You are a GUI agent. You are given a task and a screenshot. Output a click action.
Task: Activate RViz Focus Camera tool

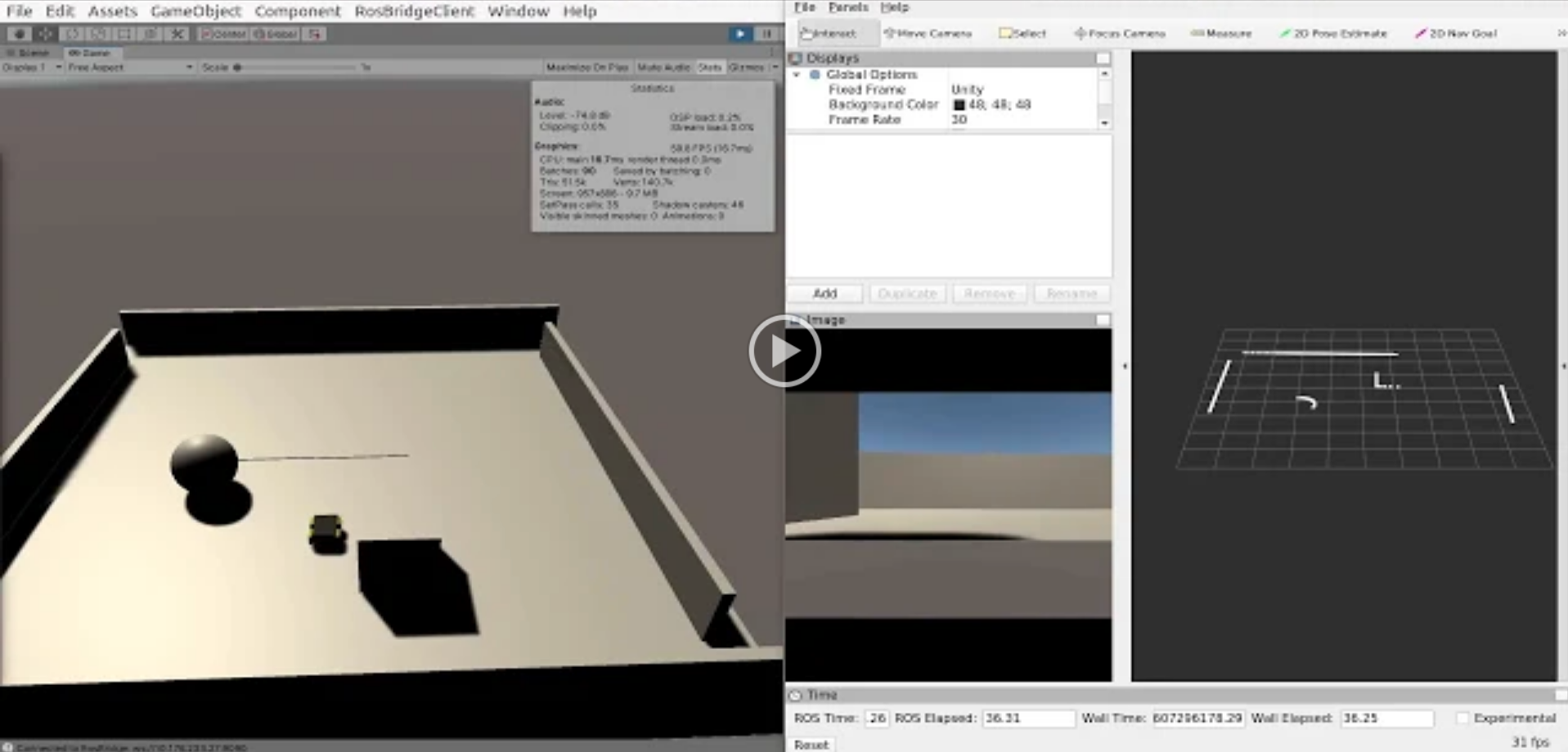1119,34
